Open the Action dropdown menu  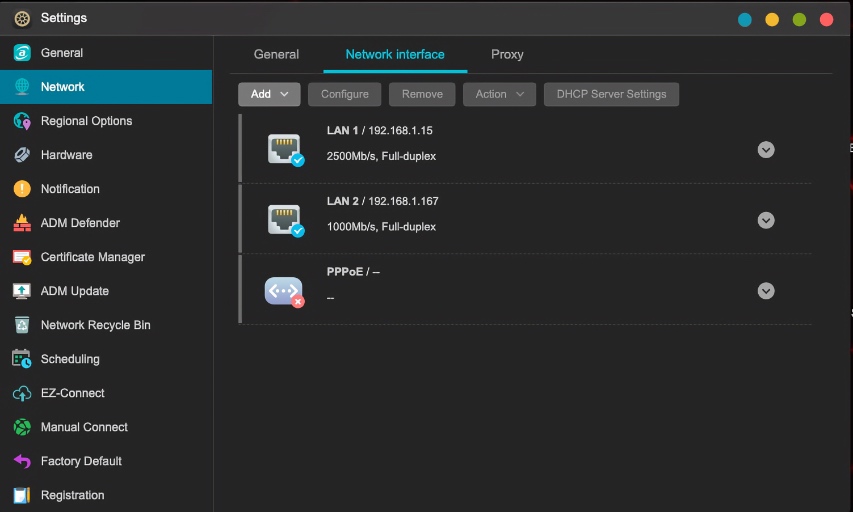pyautogui.click(x=499, y=94)
